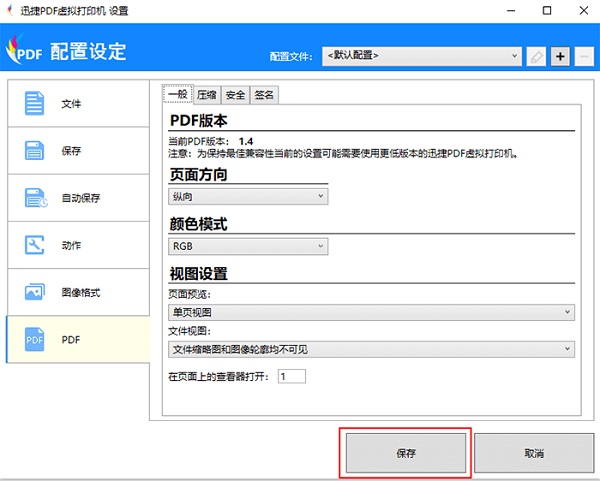The width and height of the screenshot is (600, 481).
Task: Click the viewer open page number field
Action: (x=292, y=377)
